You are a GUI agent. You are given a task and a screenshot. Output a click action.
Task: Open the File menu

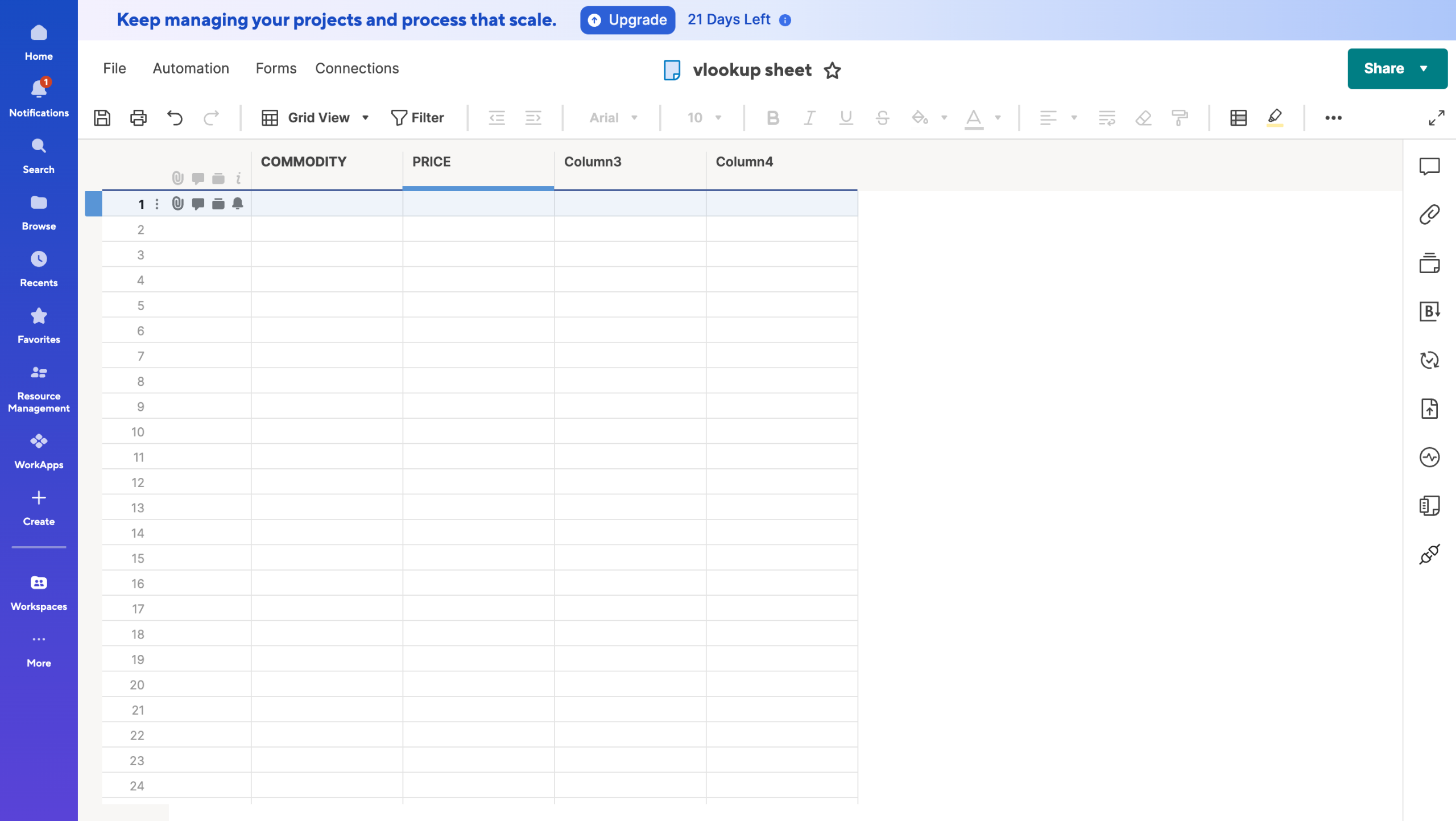[114, 68]
